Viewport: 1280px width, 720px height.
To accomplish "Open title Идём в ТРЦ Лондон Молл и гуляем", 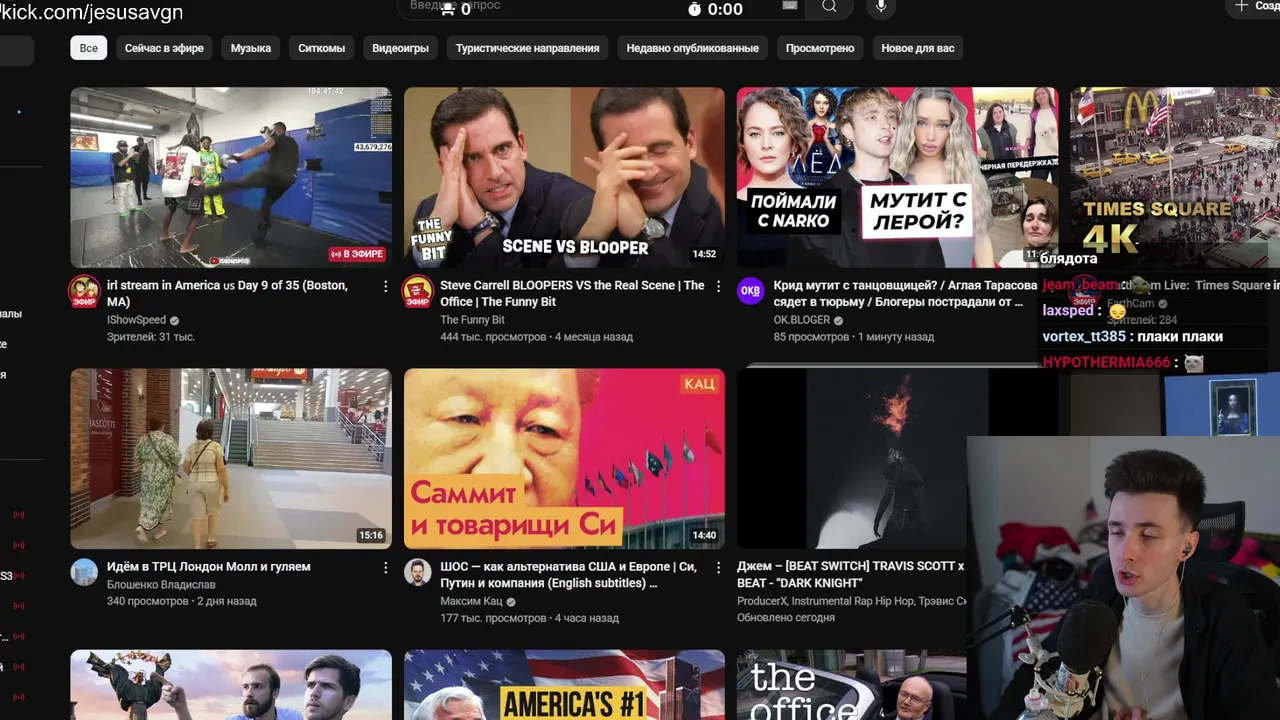I will coord(209,567).
